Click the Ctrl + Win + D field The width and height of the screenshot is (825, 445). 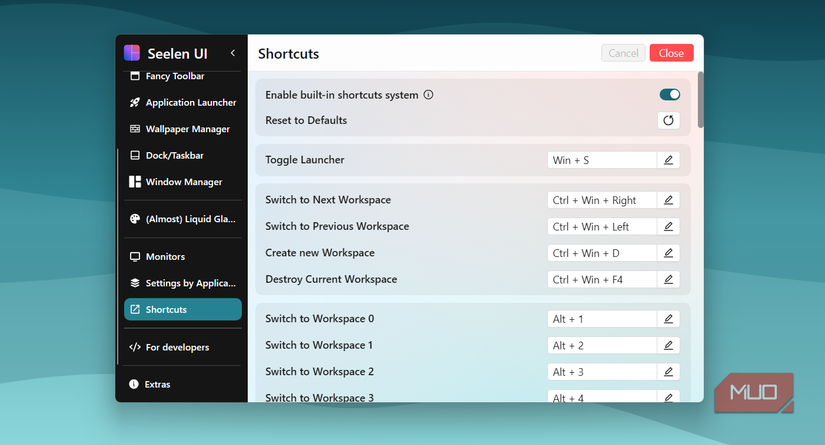602,253
